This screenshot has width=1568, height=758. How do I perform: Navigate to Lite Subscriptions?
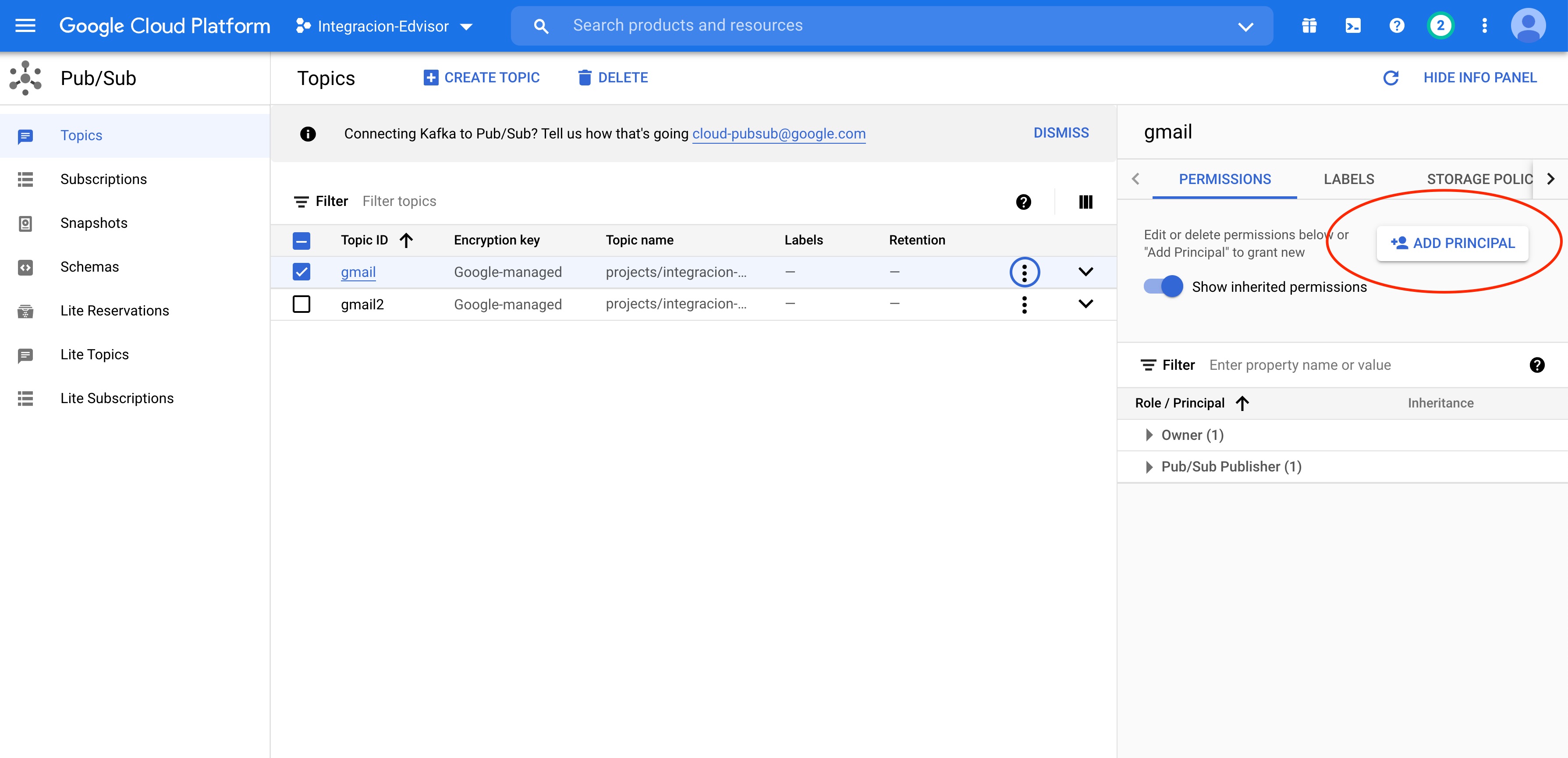(135, 398)
